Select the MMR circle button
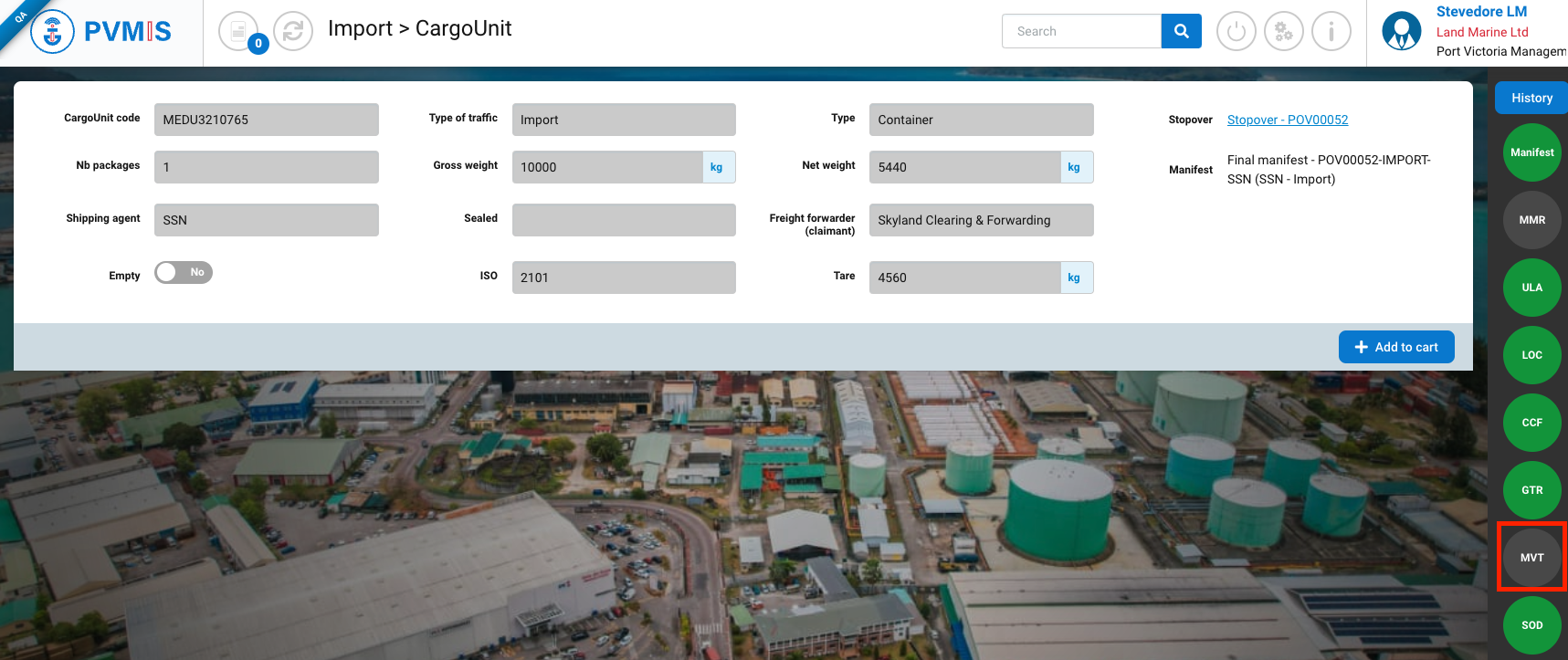Screen dimensions: 1568x660 [x=1531, y=220]
